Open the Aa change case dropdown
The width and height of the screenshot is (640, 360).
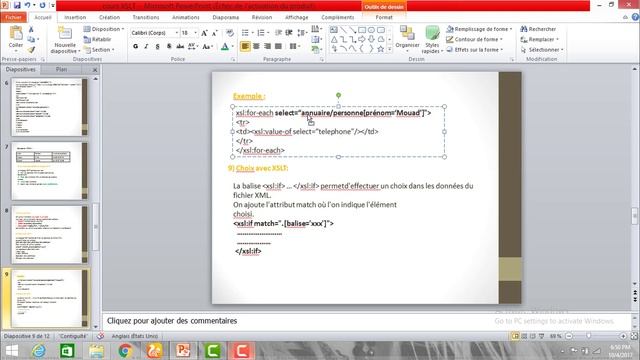pyautogui.click(x=207, y=47)
